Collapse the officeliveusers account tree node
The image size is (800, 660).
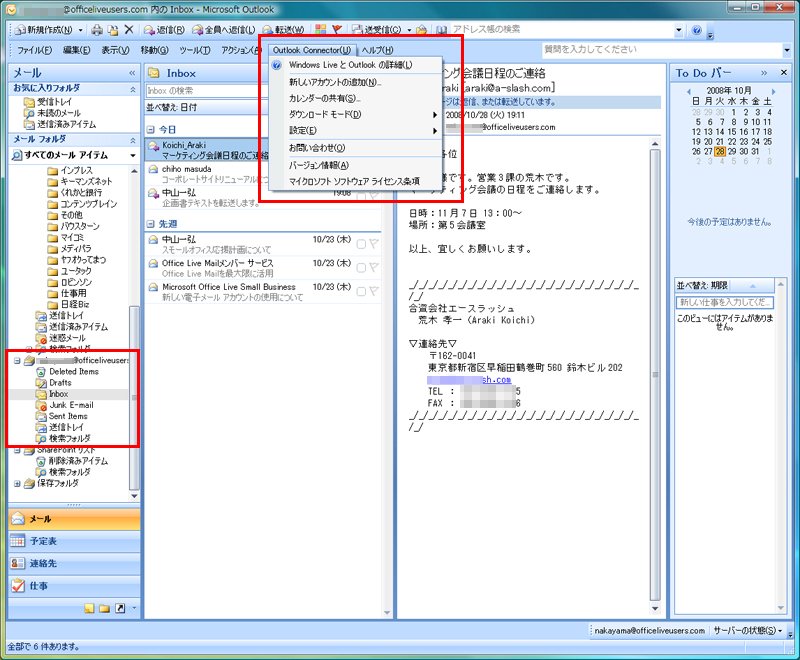point(17,360)
